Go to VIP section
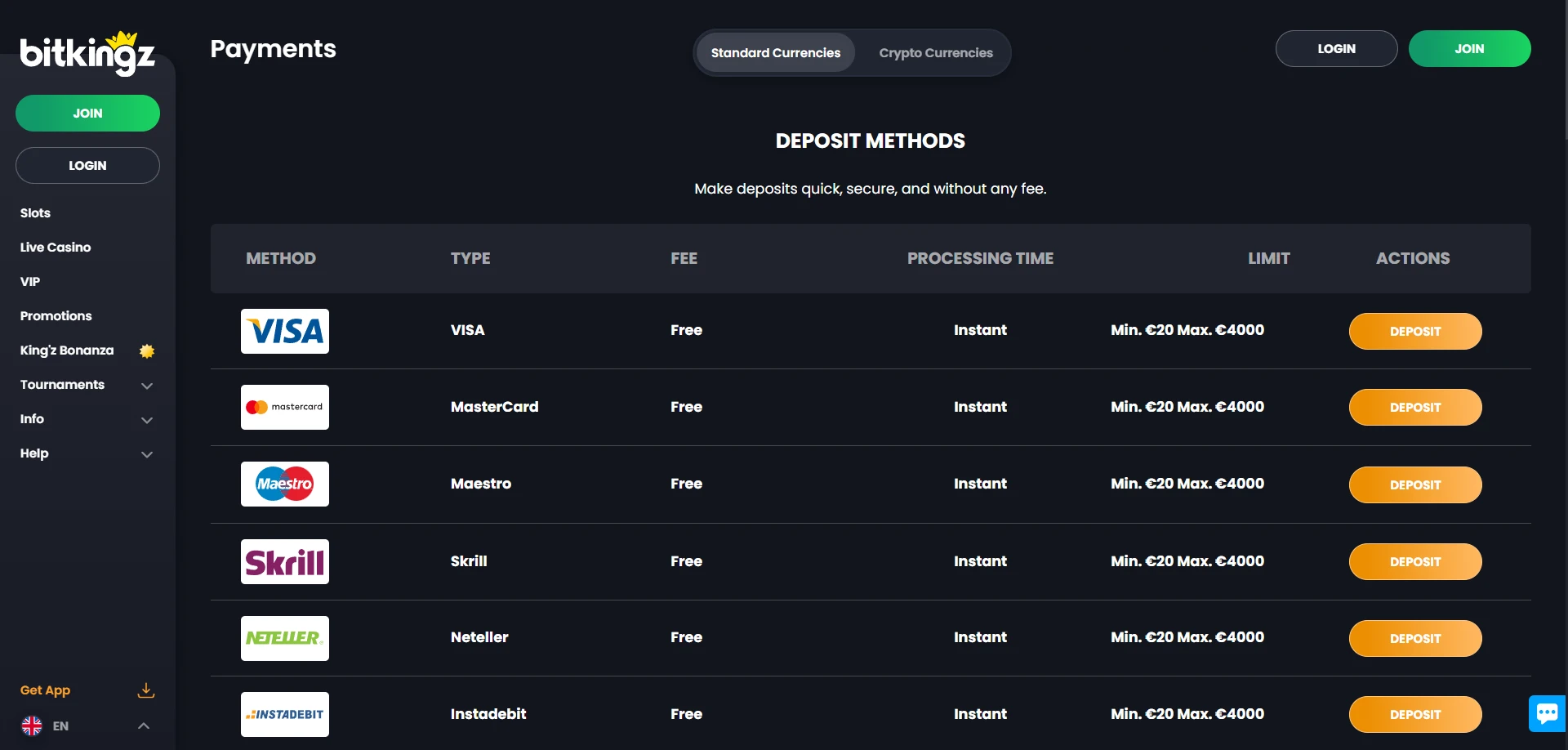The image size is (1568, 750). click(x=30, y=282)
